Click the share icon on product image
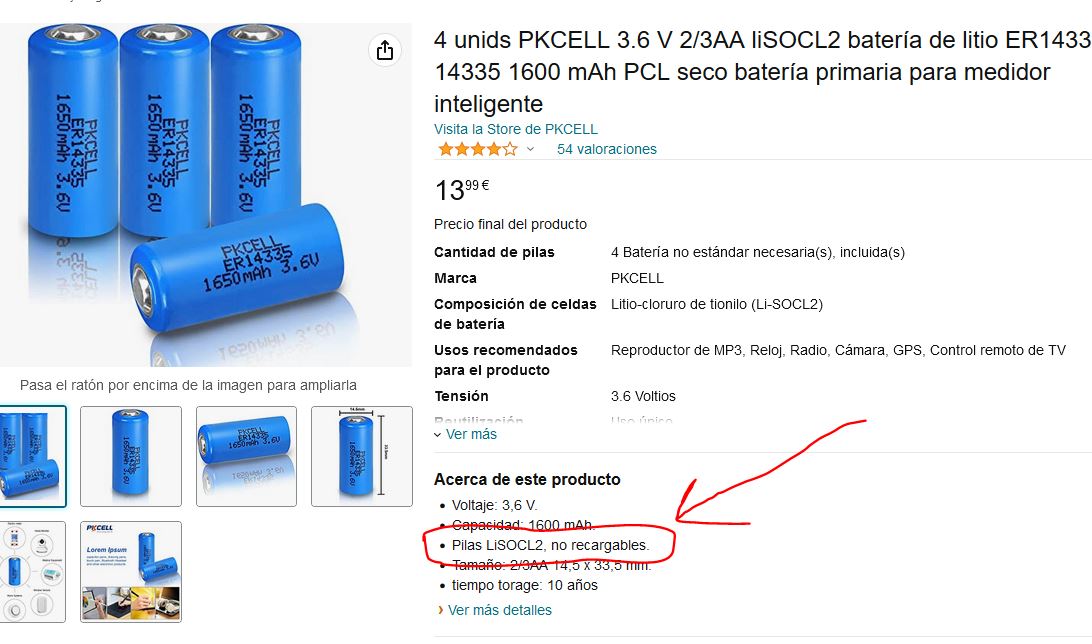The height and width of the screenshot is (644, 1092). [385, 50]
